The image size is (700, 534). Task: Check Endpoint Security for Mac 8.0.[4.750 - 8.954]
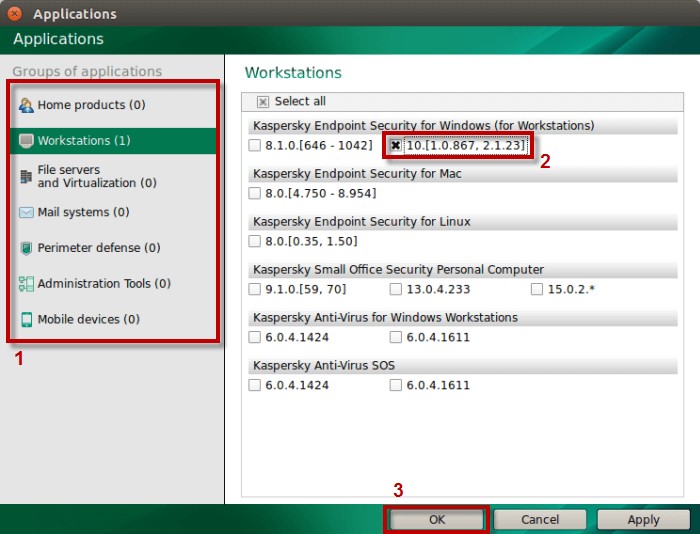[x=255, y=194]
